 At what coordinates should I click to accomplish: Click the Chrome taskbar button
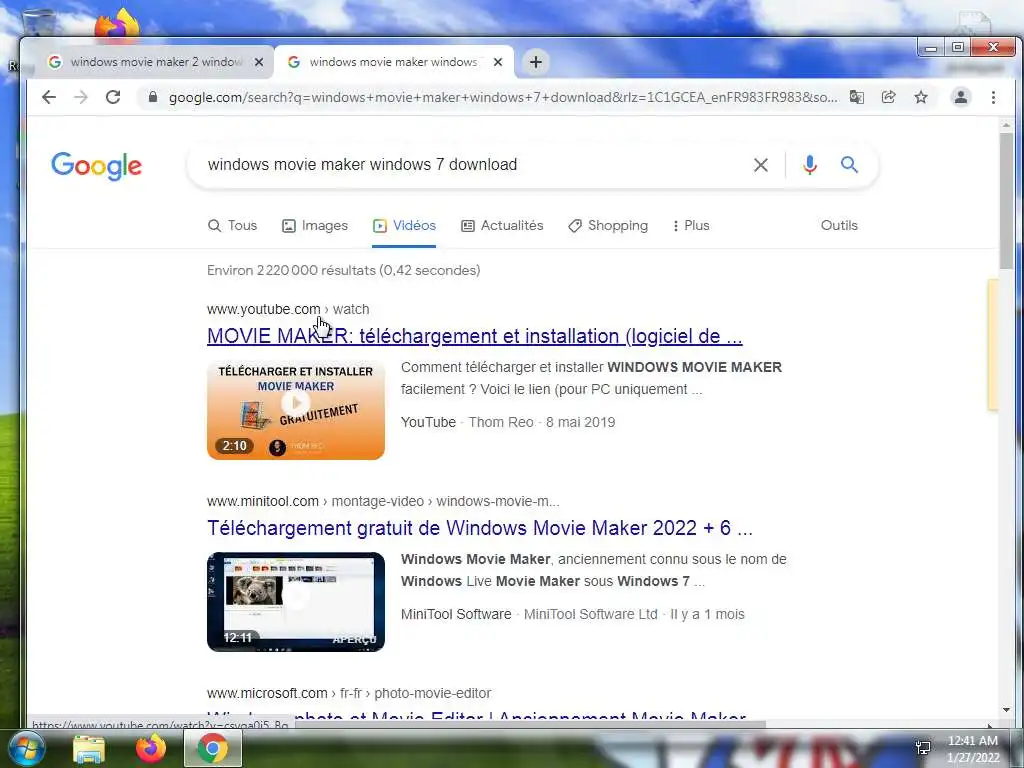click(213, 748)
